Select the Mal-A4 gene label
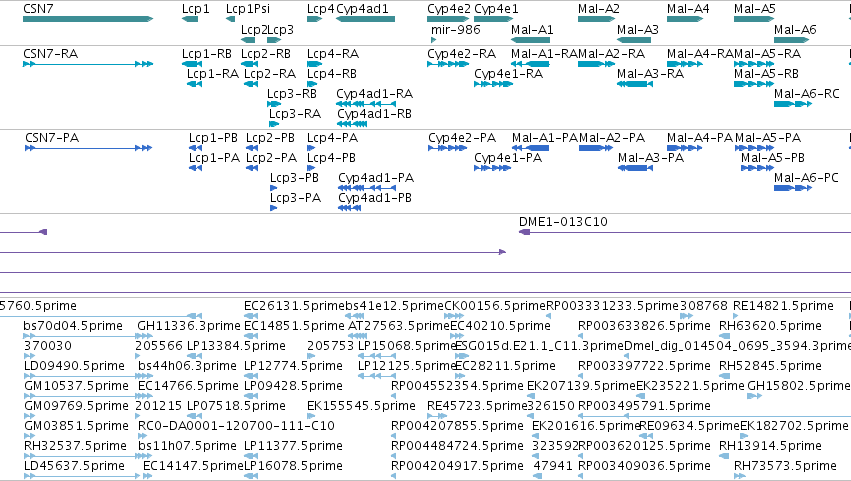Image resolution: width=851 pixels, height=481 pixels. [688, 9]
